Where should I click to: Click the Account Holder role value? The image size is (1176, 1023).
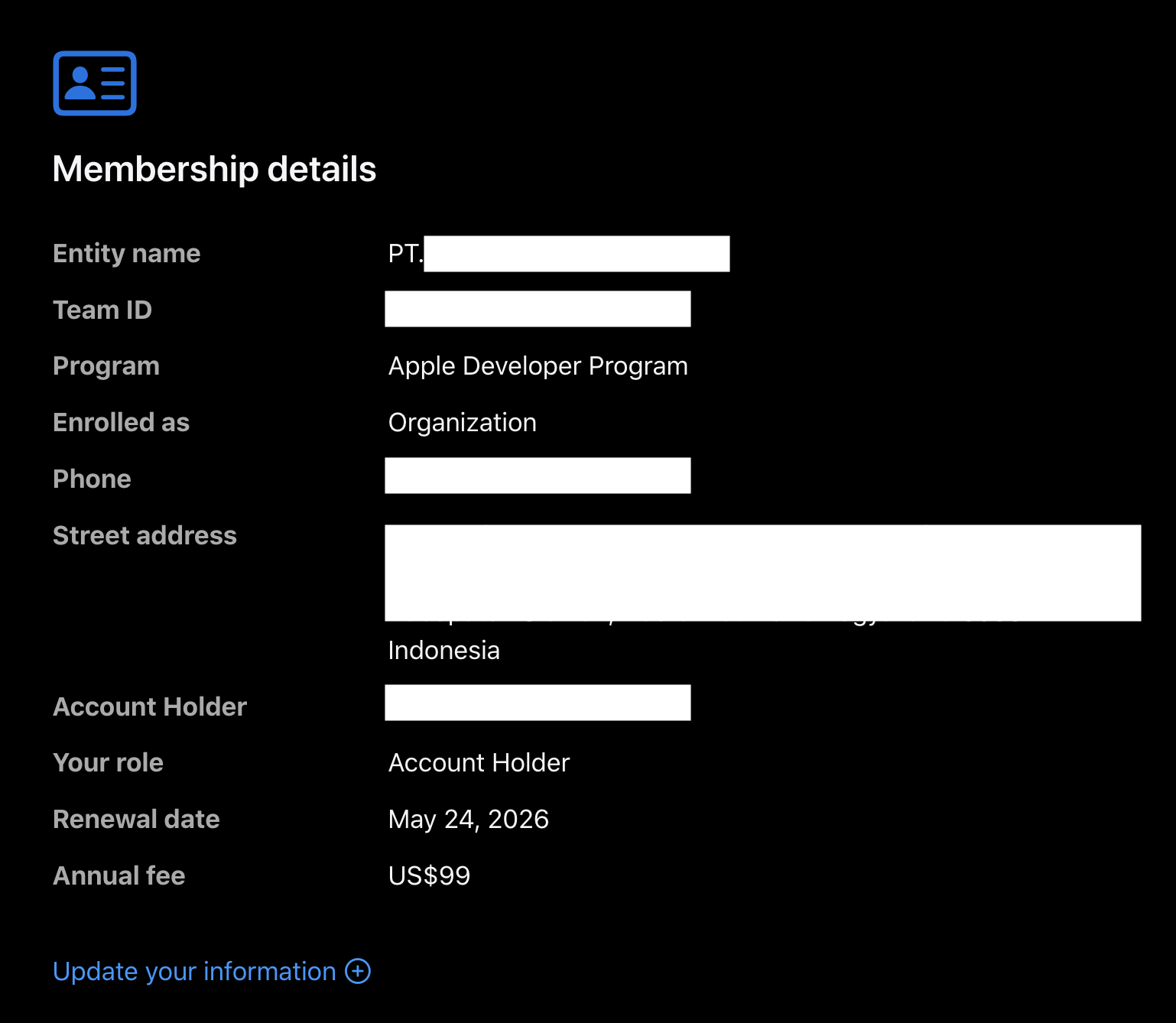[479, 762]
